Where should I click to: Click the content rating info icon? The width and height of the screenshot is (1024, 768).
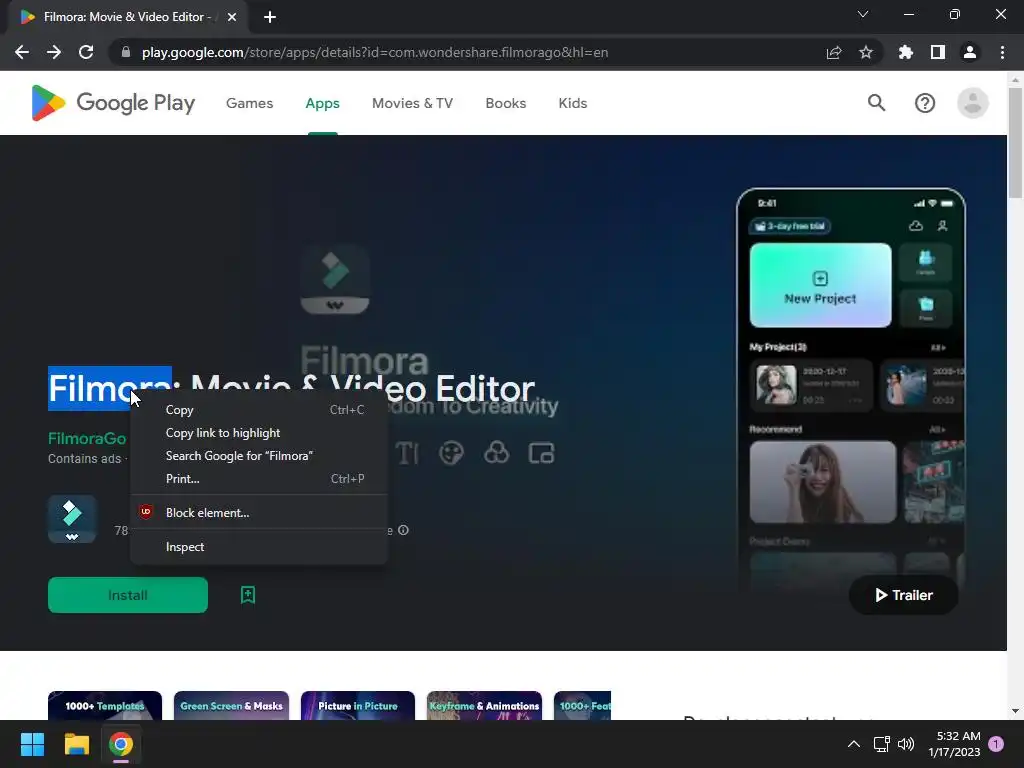(x=404, y=530)
